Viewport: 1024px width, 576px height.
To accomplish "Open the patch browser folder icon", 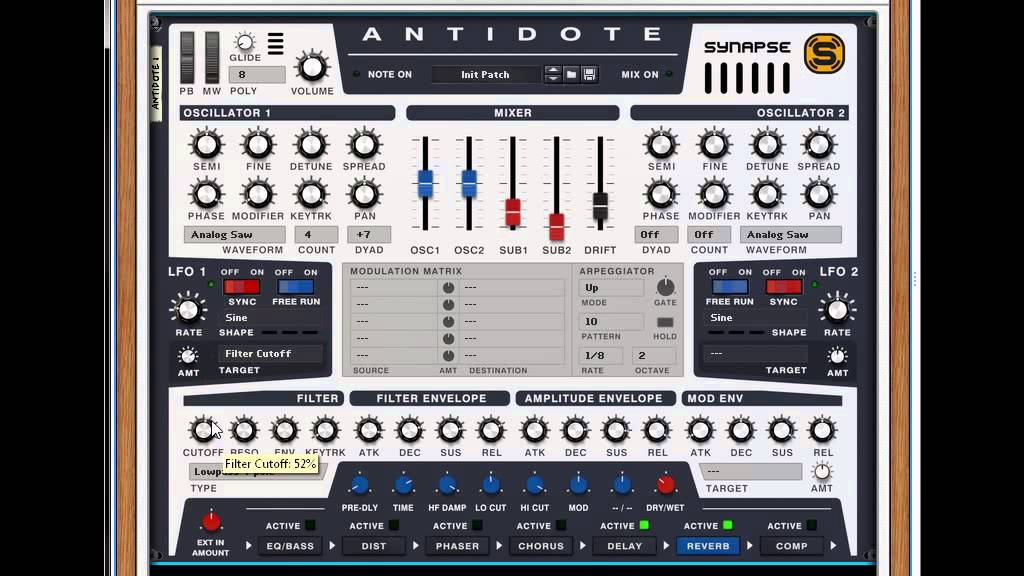I will [x=571, y=74].
